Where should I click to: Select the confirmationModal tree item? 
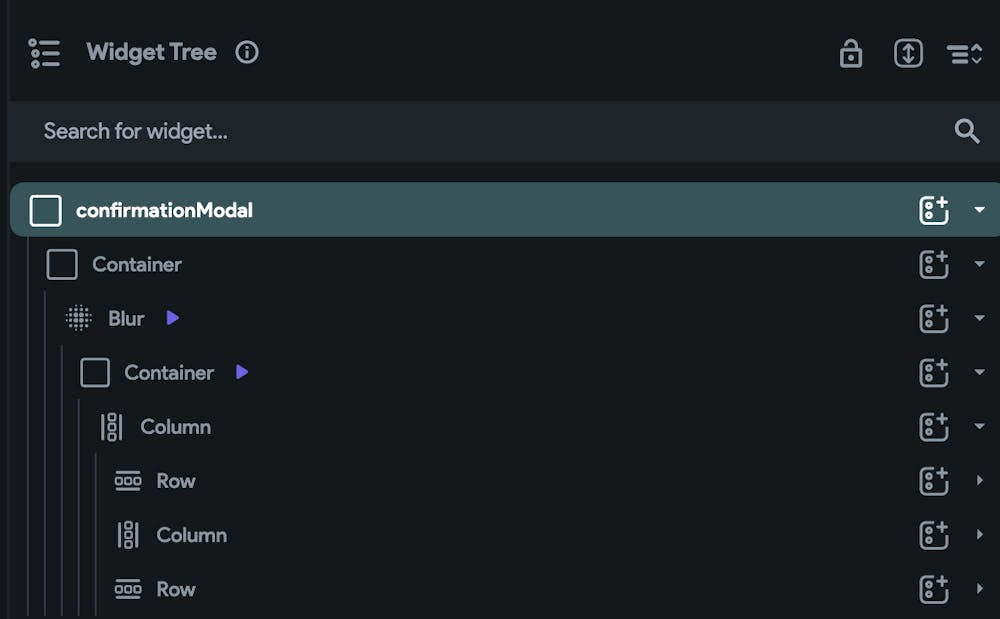[x=505, y=210]
